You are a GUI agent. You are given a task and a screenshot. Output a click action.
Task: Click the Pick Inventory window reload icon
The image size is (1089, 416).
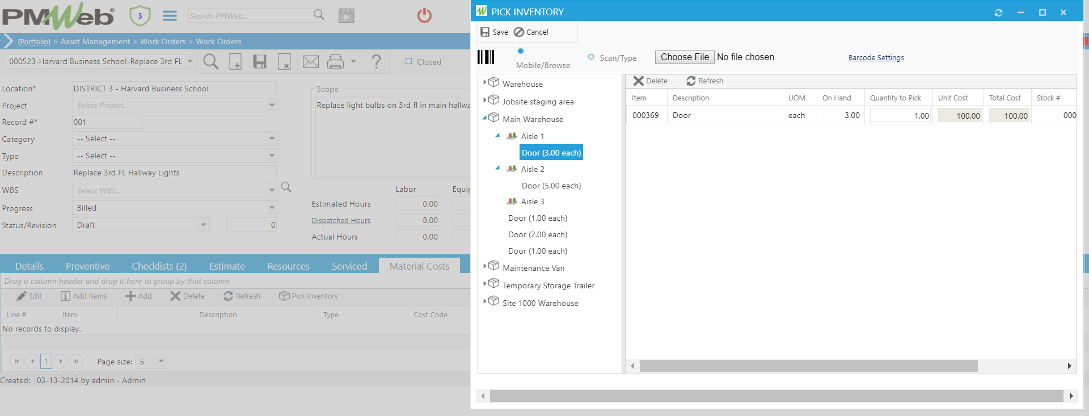point(999,12)
